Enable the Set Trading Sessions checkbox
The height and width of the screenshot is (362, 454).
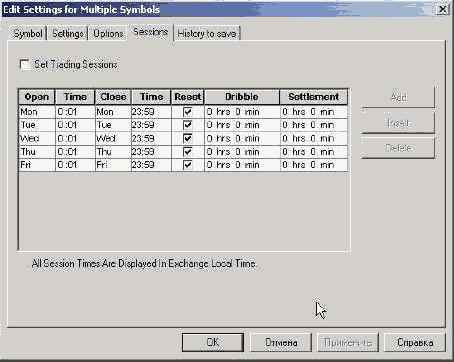tap(25, 64)
